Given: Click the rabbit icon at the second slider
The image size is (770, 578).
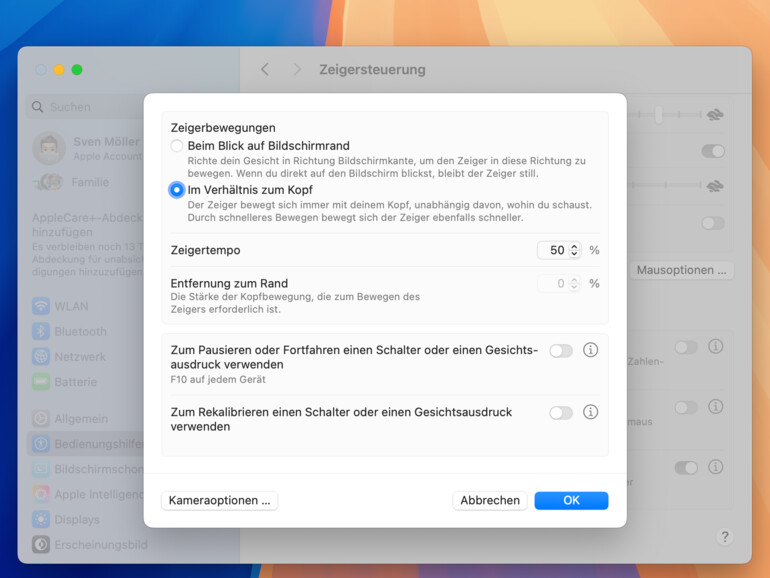Looking at the screenshot, I should (x=715, y=186).
